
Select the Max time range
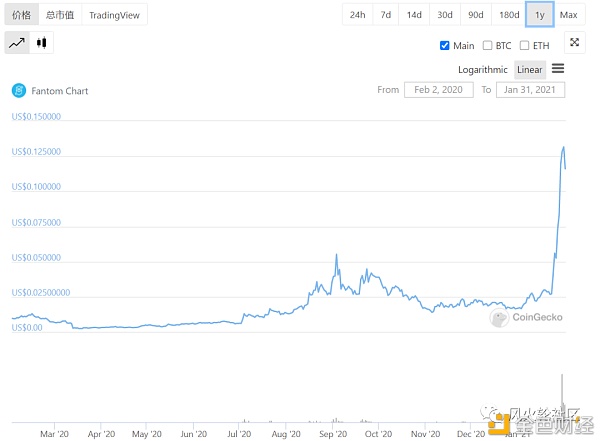[x=569, y=15]
